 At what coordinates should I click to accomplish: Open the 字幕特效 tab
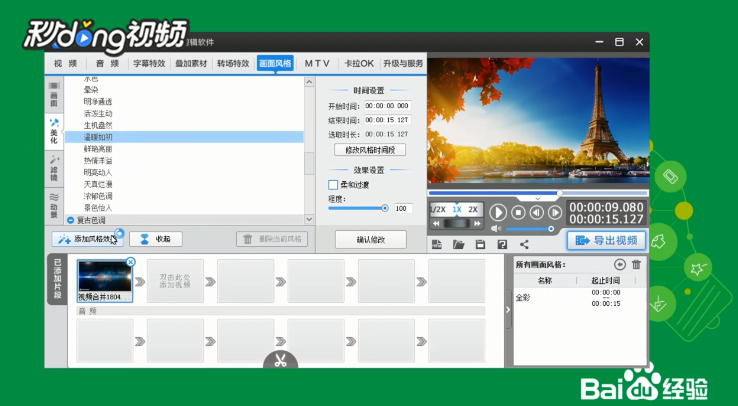pyautogui.click(x=149, y=64)
